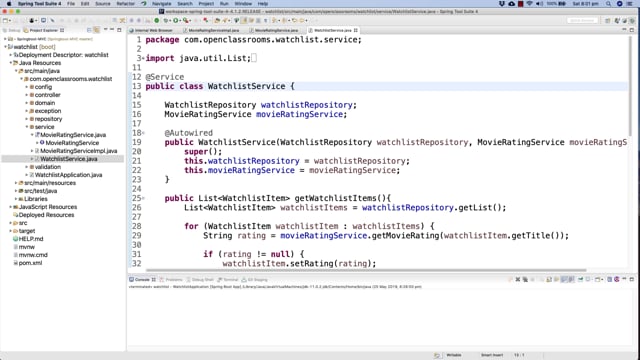Toggle the Scroll Lock icon in Console toolbar

pyautogui.click(x=549, y=280)
